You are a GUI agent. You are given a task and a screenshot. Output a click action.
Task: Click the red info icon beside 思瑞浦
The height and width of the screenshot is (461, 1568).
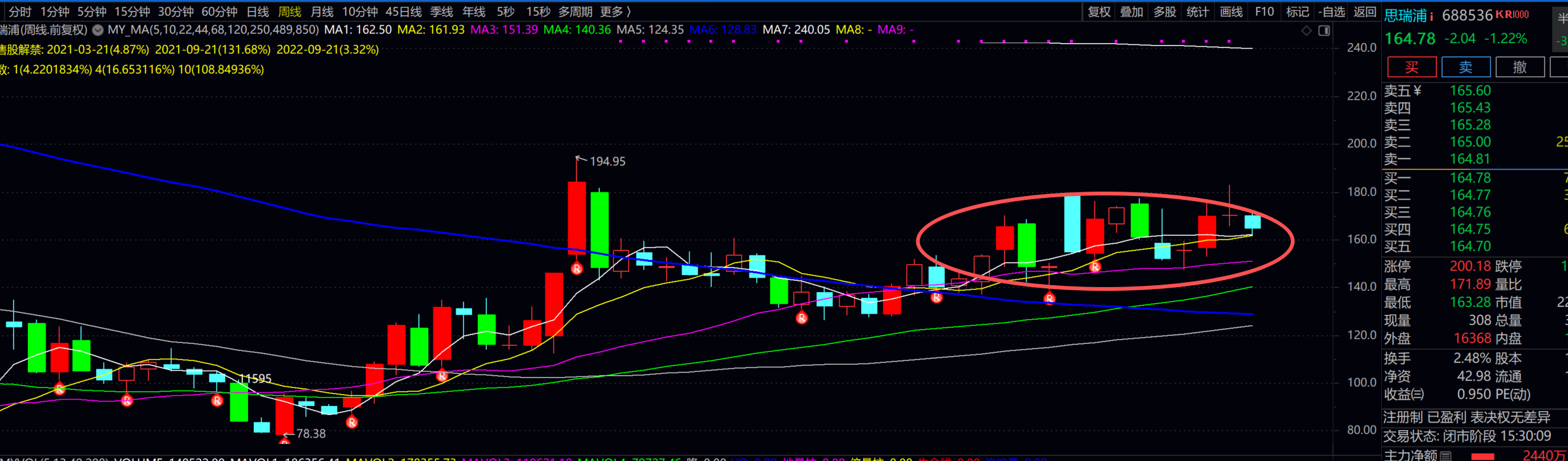(1431, 16)
